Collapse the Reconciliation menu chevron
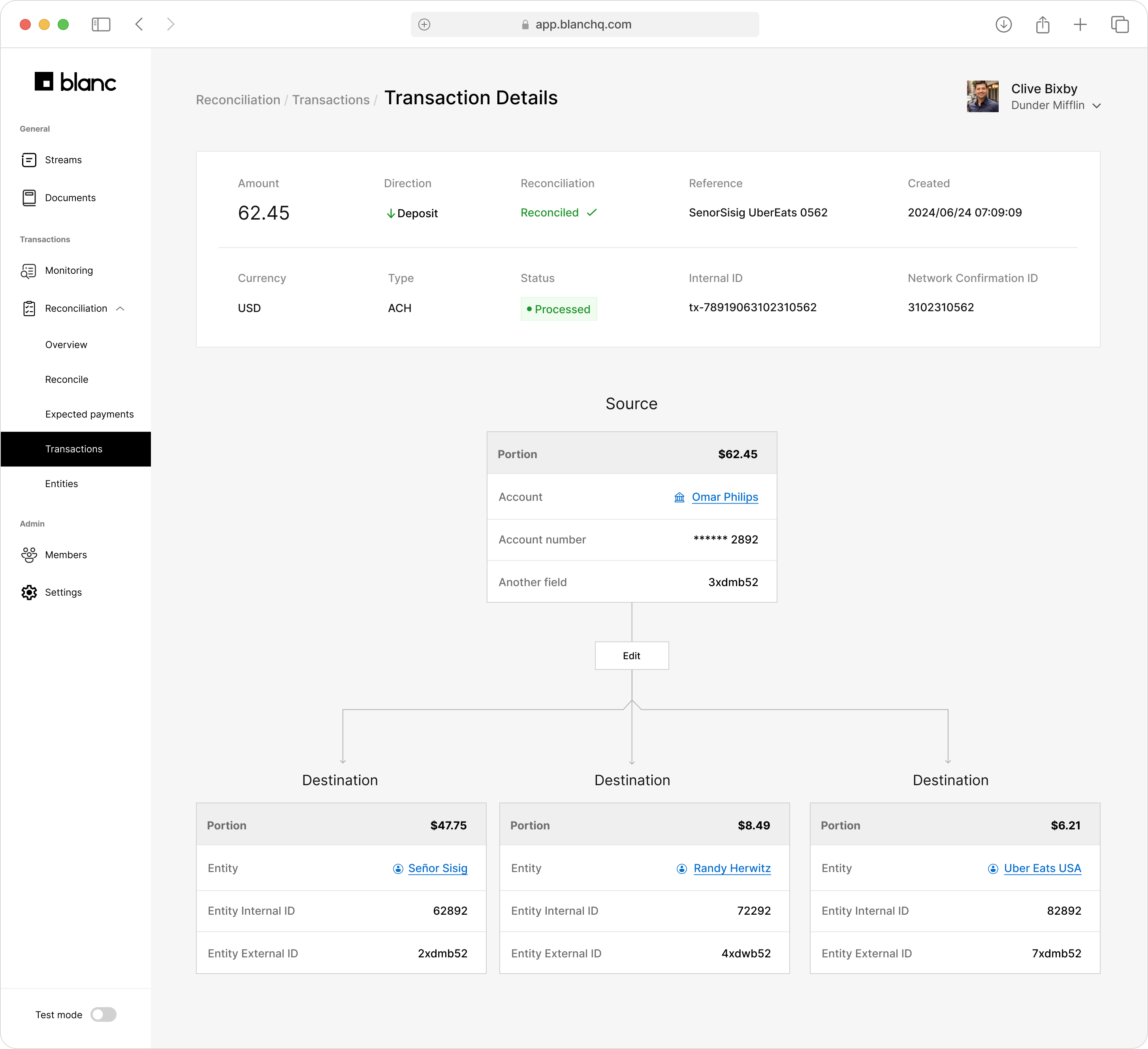 point(120,308)
